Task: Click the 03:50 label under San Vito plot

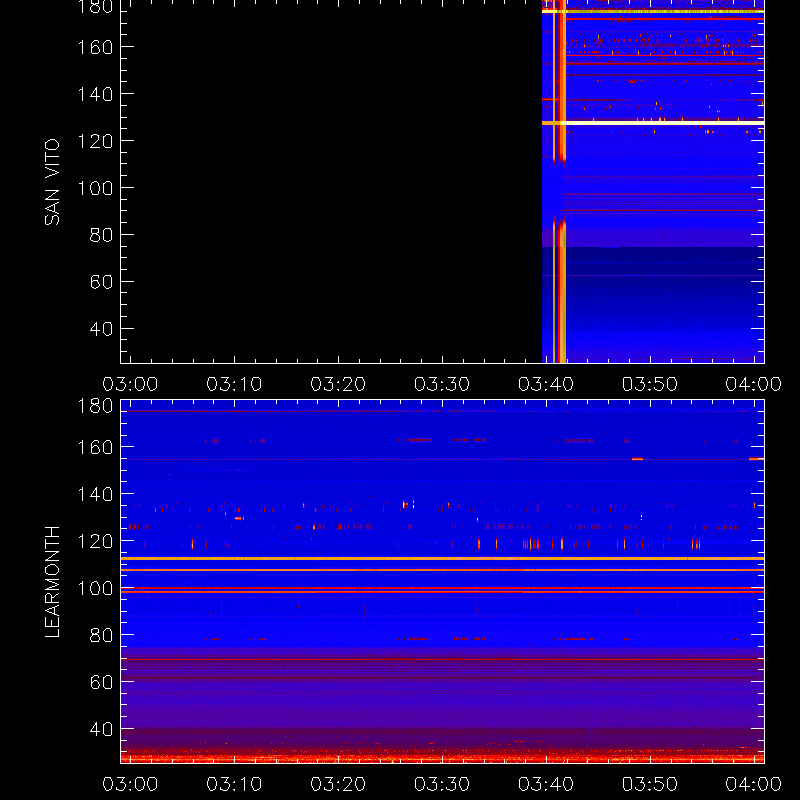Action: 649,384
